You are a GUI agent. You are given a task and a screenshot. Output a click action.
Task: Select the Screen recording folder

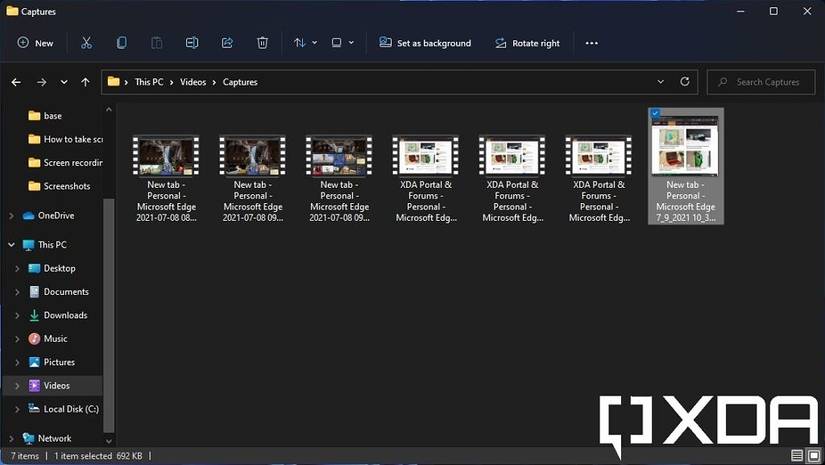pyautogui.click(x=65, y=163)
